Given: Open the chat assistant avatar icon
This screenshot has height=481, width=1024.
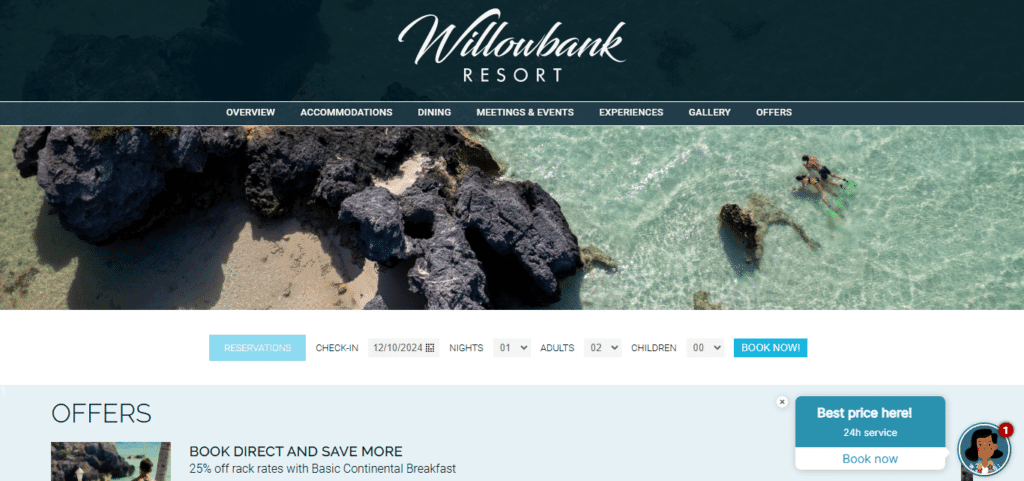Looking at the screenshot, I should pos(984,450).
